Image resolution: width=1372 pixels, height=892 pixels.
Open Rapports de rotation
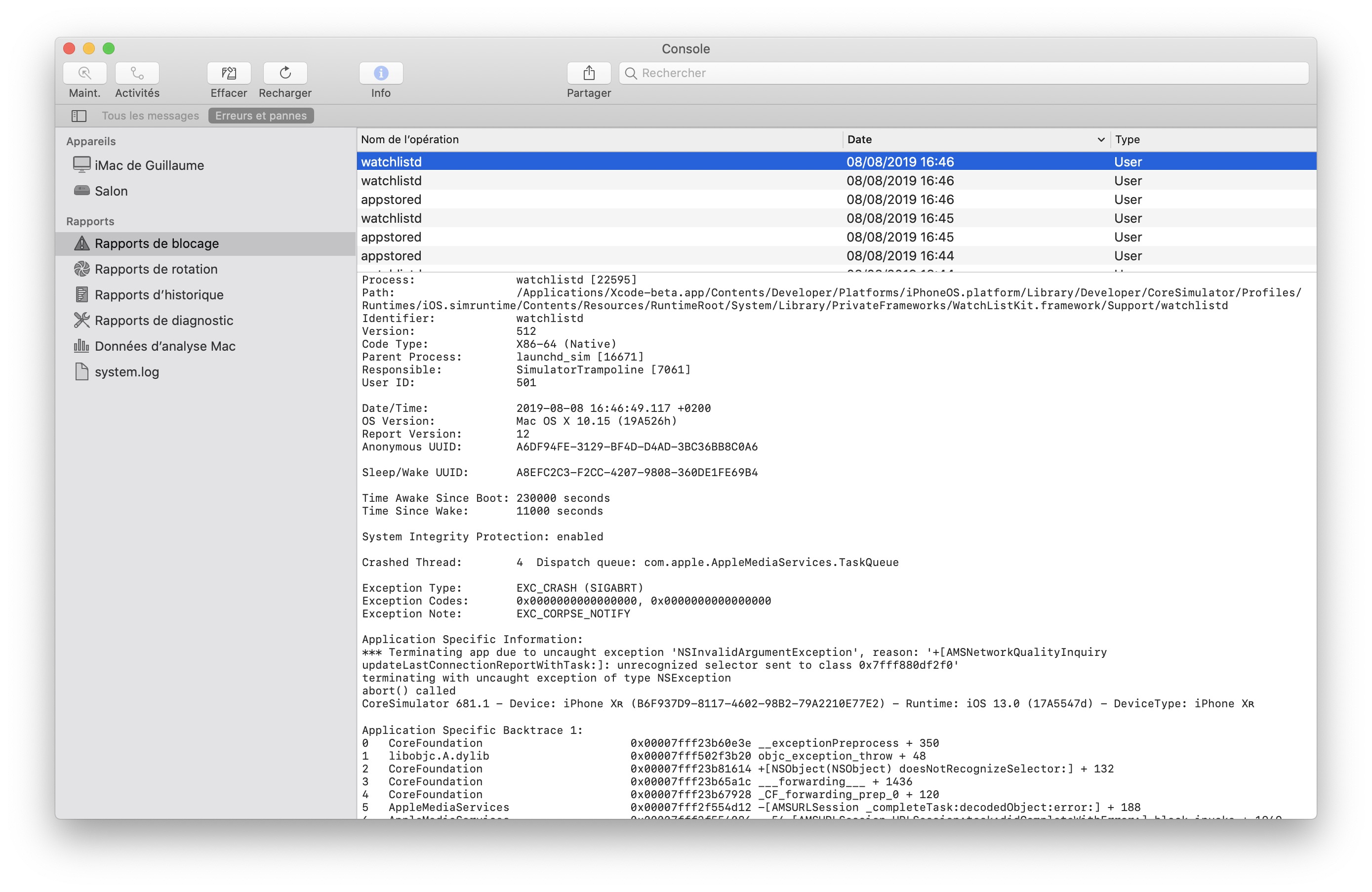[205, 269]
